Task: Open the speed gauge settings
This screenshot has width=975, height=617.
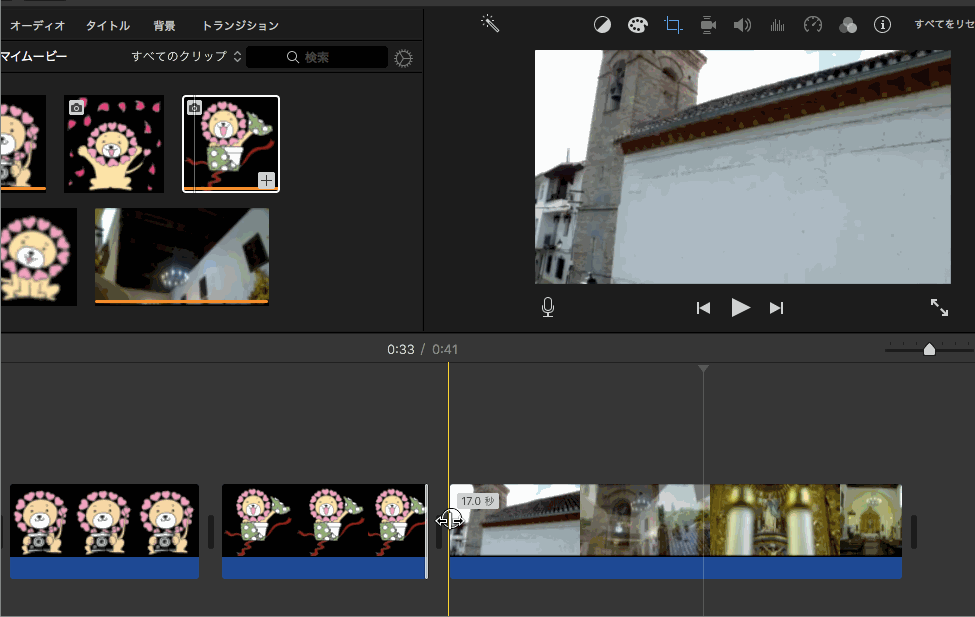Action: pyautogui.click(x=813, y=25)
